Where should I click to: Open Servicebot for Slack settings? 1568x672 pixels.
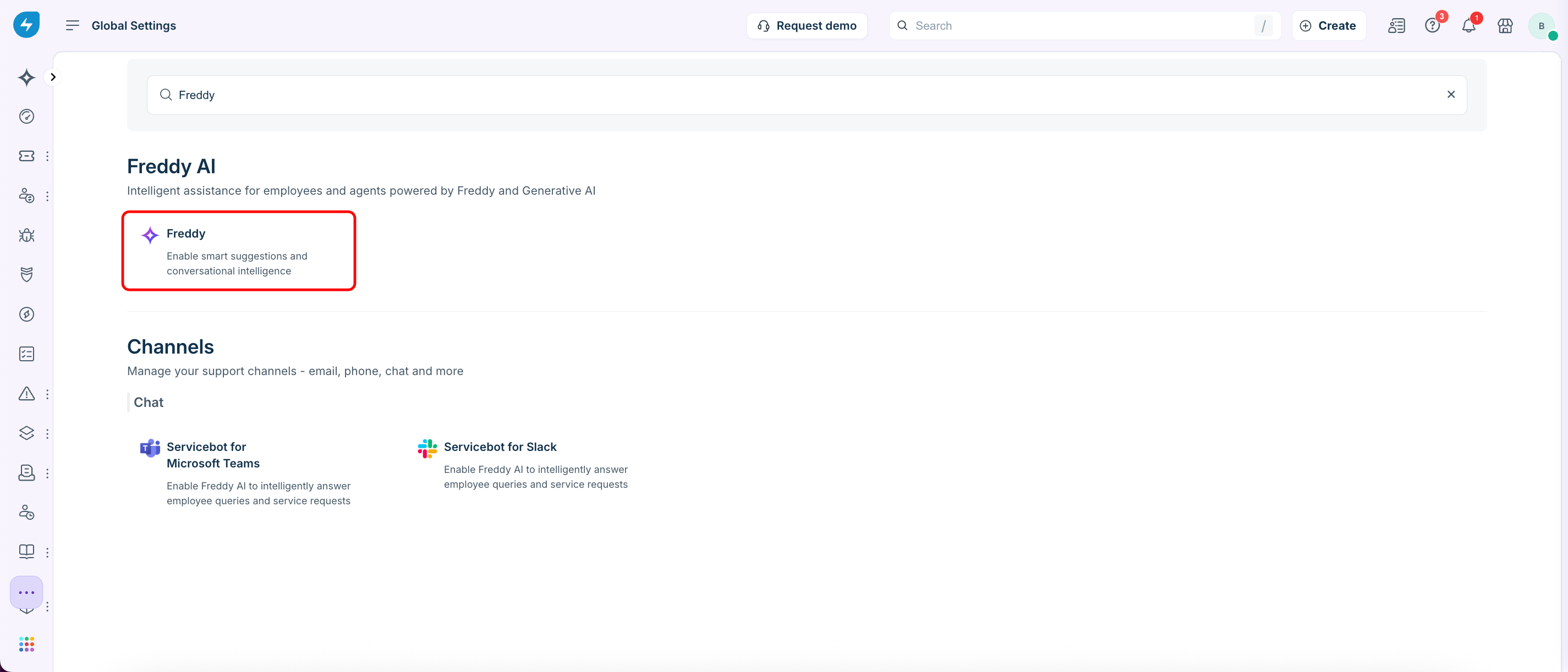pos(500,447)
